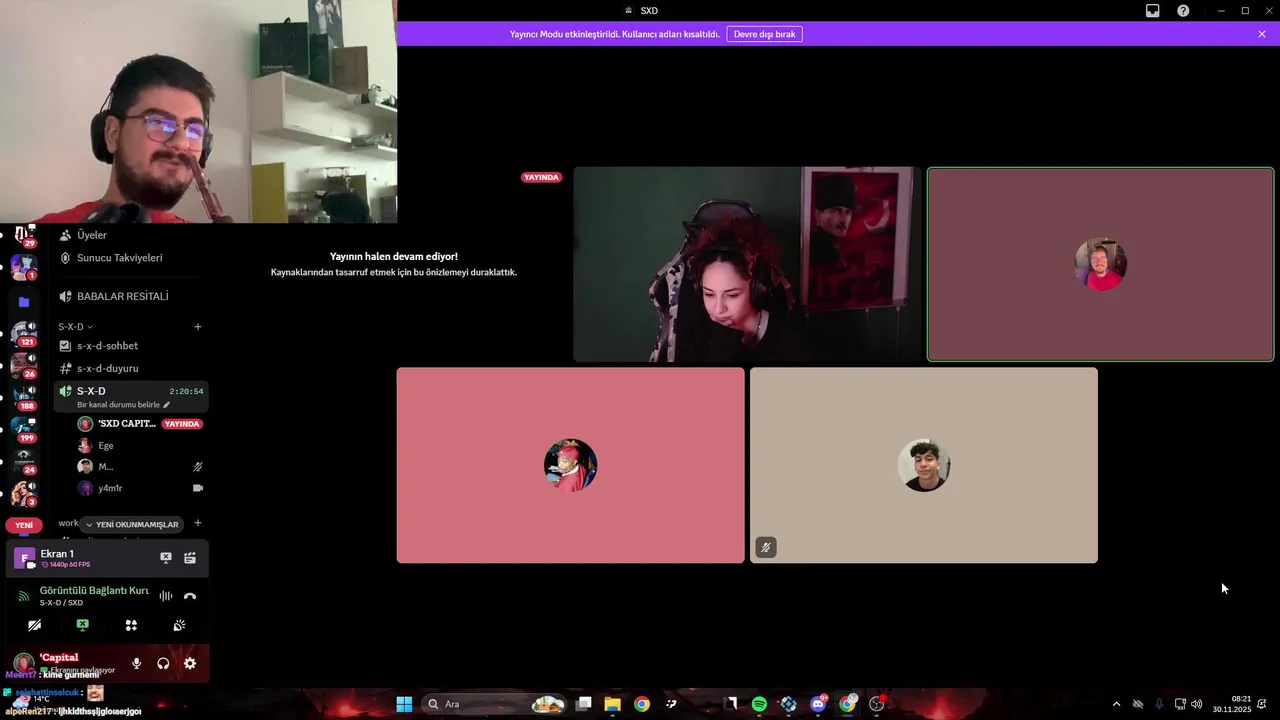Open volume control in system tray
The image size is (1280, 720).
1197,704
